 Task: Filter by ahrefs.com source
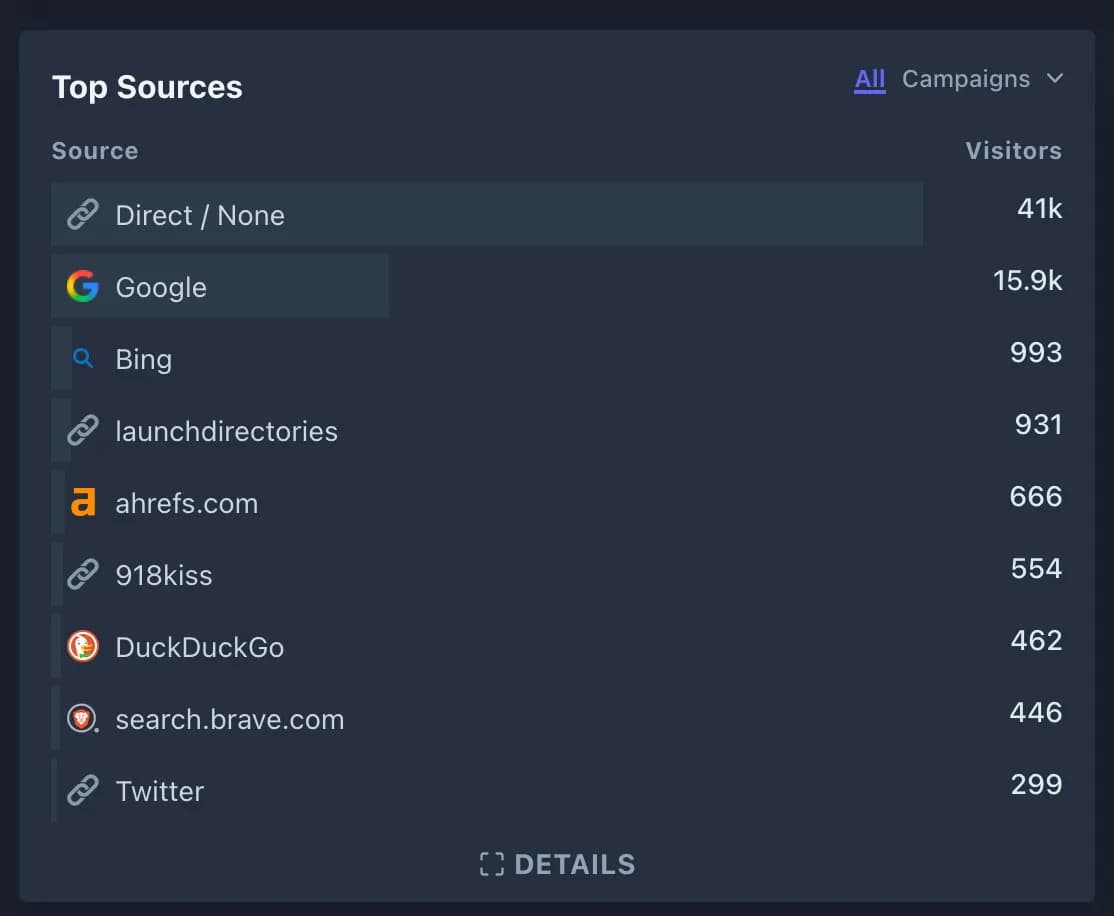coord(187,503)
